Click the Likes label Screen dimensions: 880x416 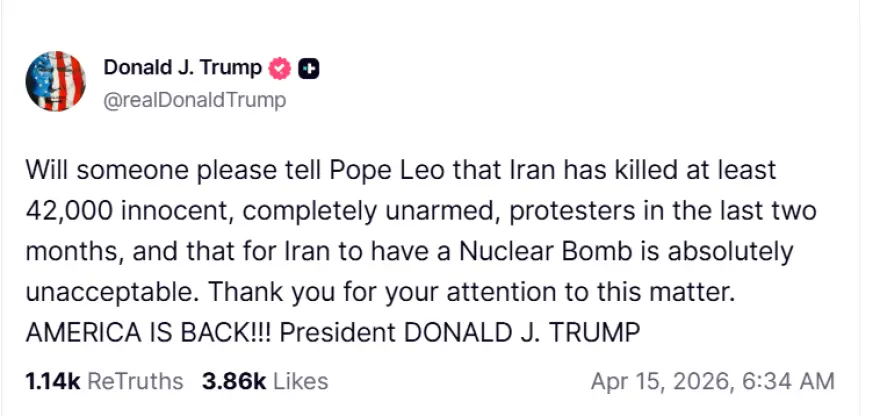300,381
